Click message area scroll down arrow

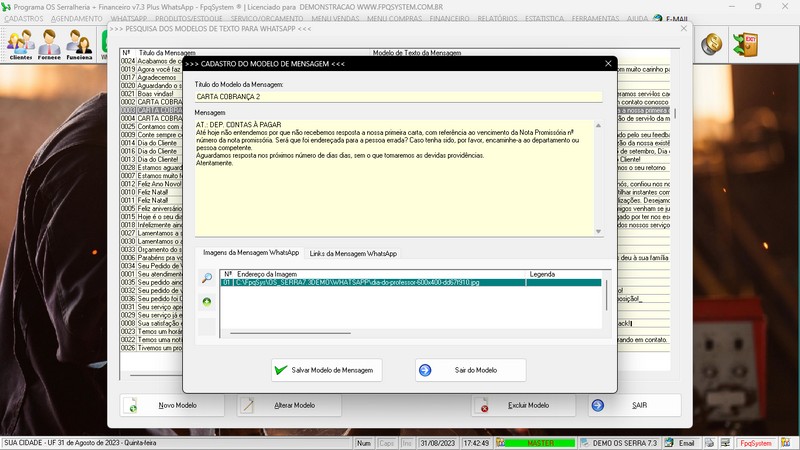click(598, 232)
